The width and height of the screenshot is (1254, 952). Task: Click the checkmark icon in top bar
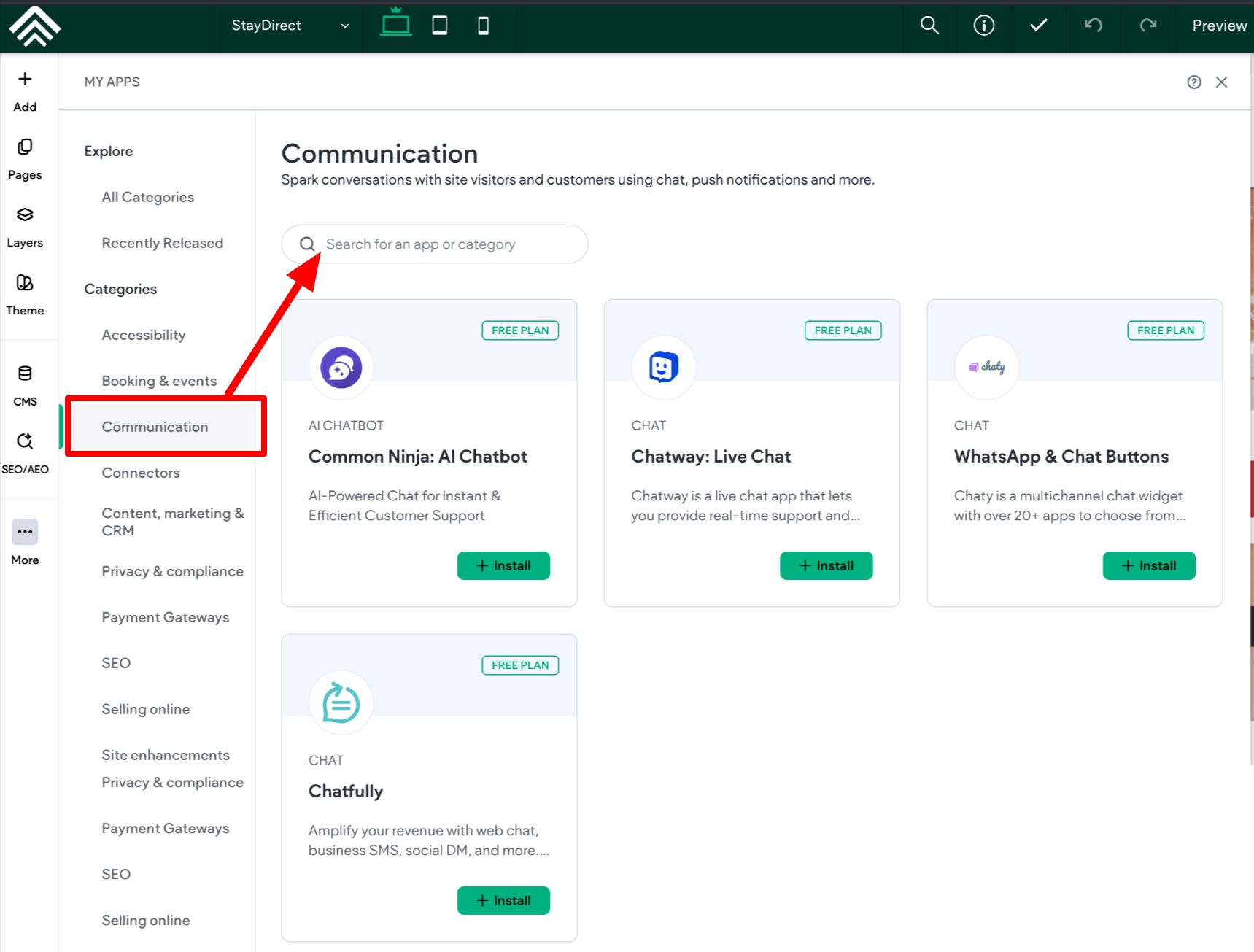click(1039, 26)
